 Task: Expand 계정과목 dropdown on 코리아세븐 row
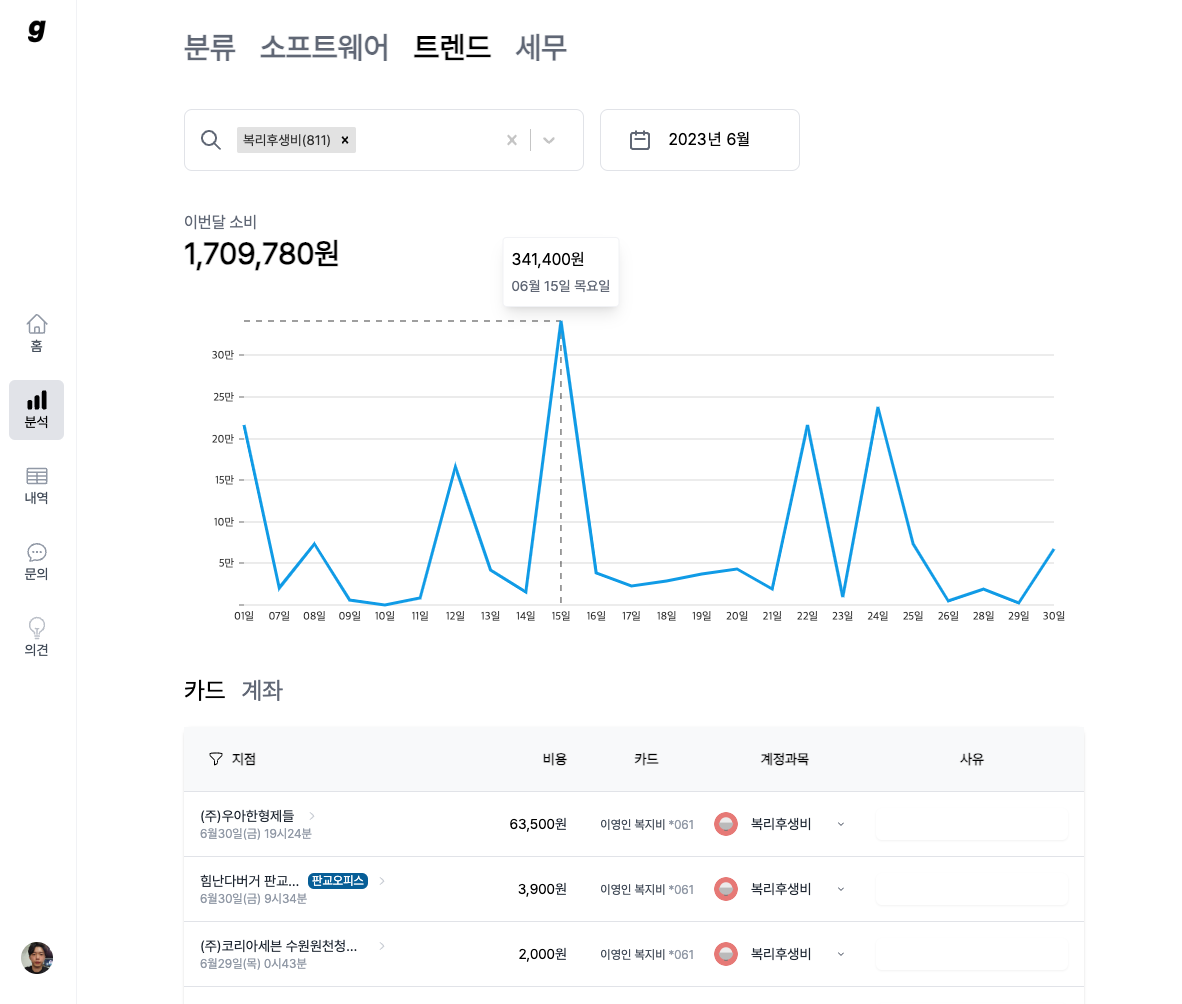[x=841, y=954]
